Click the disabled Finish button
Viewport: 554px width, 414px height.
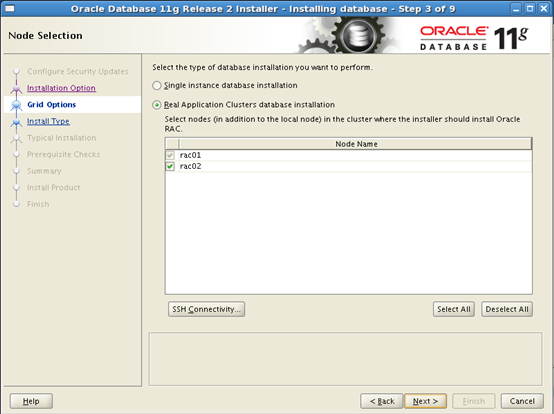[x=473, y=401]
